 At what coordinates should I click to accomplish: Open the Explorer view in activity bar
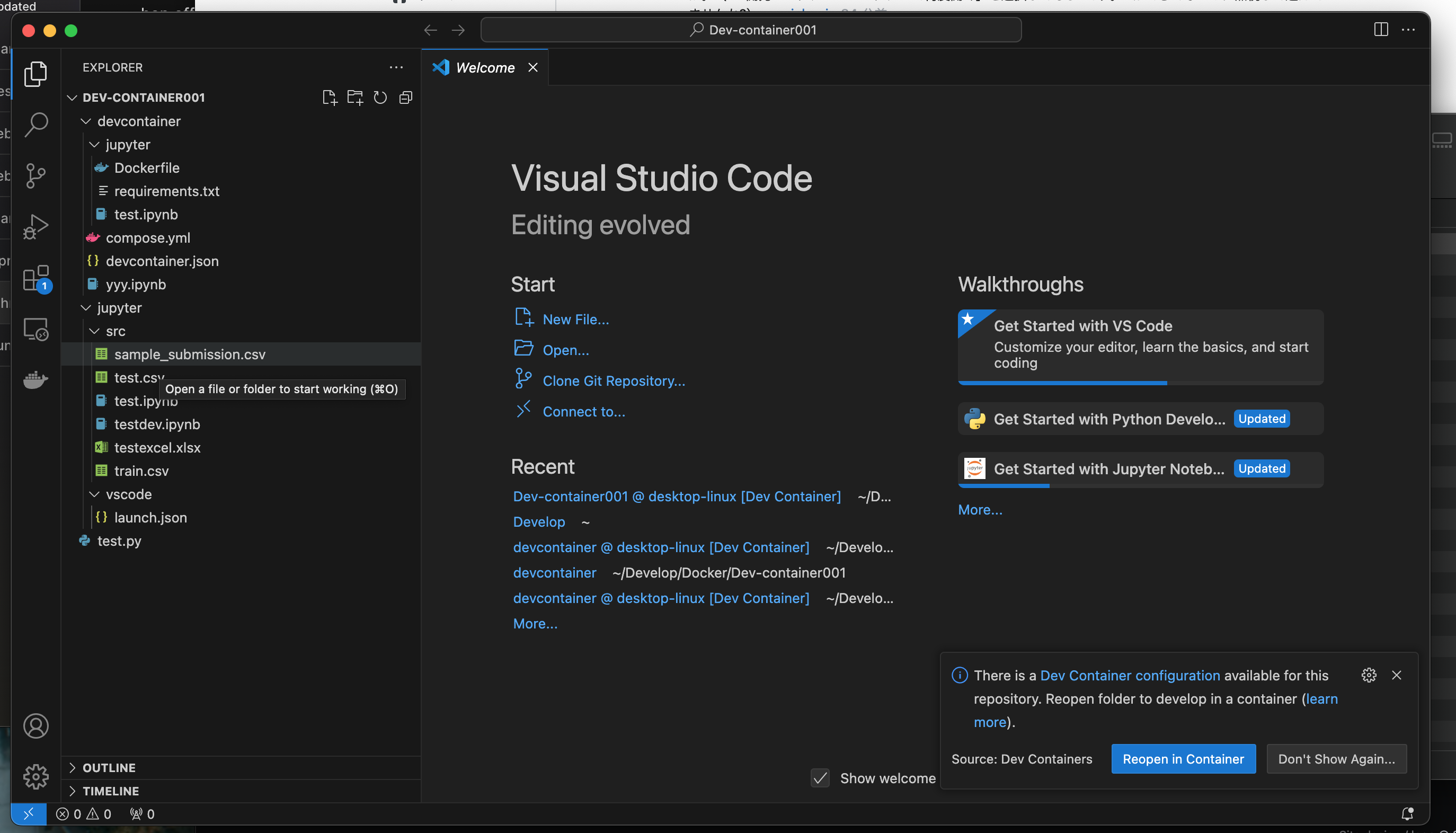(x=35, y=74)
